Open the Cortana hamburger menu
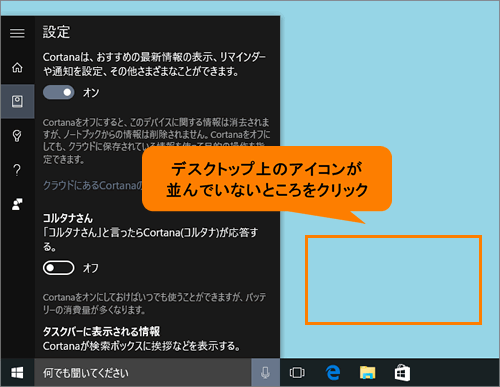This screenshot has height=387, width=500. (x=17, y=33)
